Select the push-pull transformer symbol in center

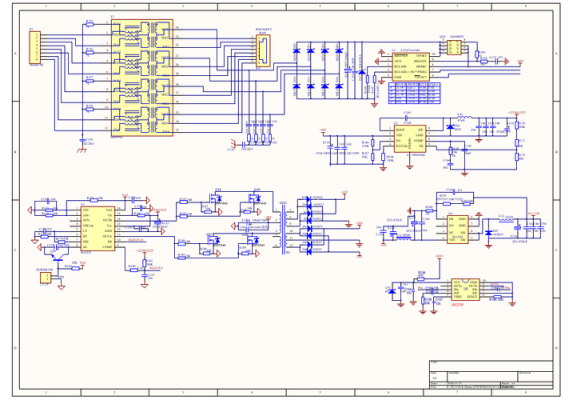point(284,229)
